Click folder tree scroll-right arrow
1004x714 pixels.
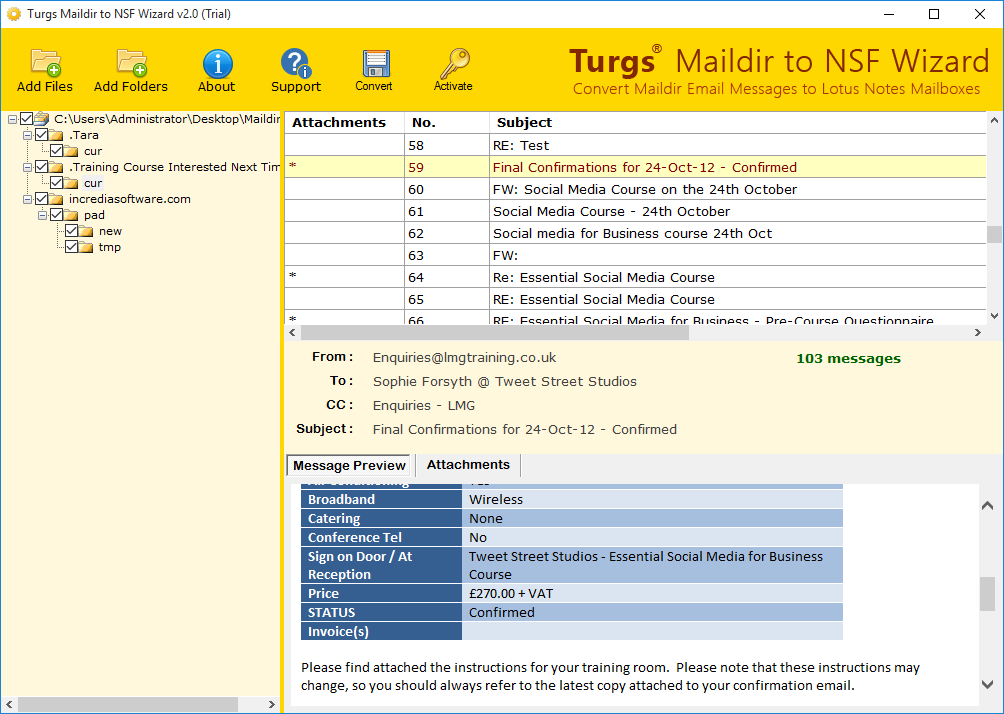click(271, 704)
